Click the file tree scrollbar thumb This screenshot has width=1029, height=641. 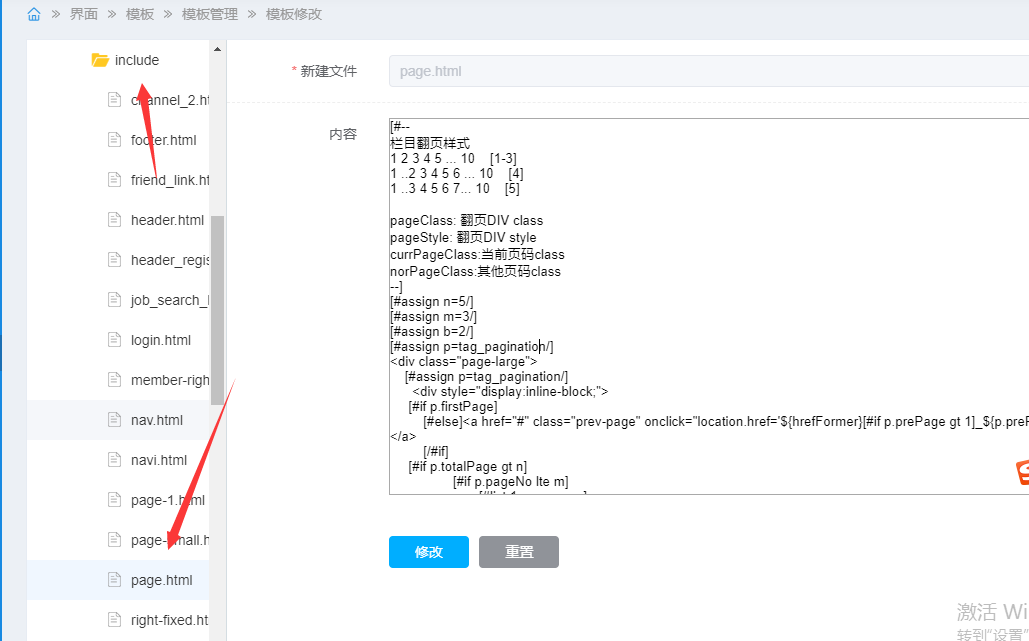pos(217,310)
